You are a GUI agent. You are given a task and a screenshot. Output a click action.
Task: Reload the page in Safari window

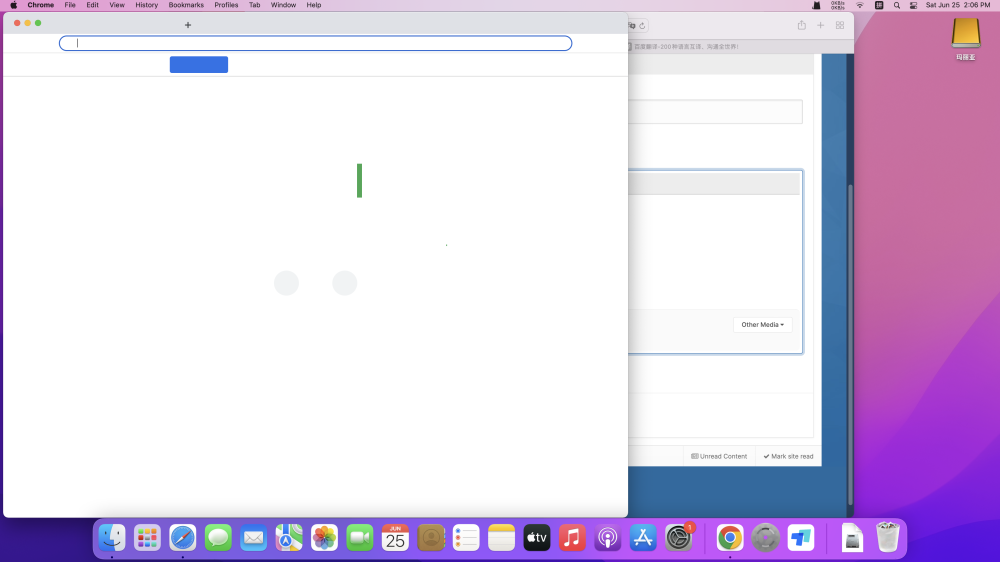coord(642,26)
